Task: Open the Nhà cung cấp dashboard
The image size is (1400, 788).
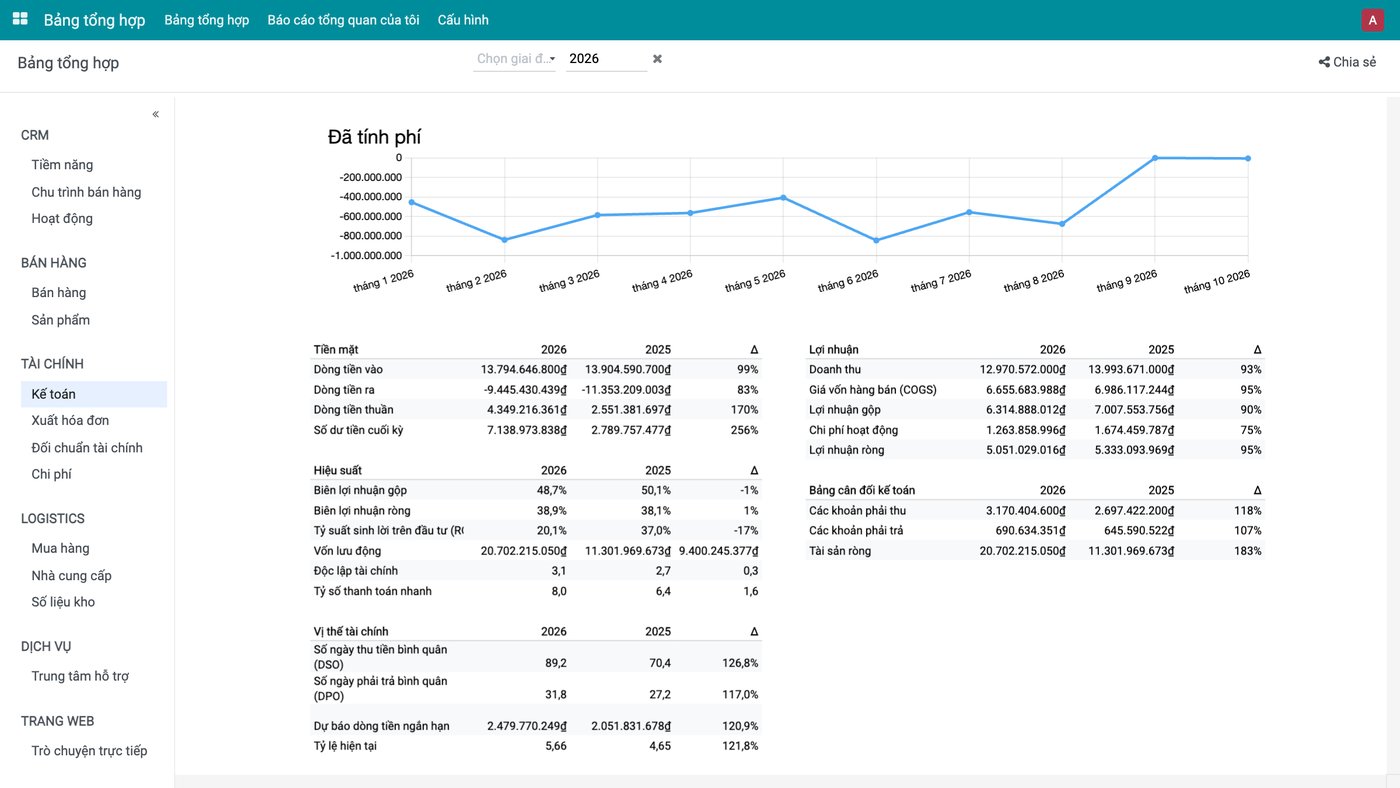Action: click(71, 575)
